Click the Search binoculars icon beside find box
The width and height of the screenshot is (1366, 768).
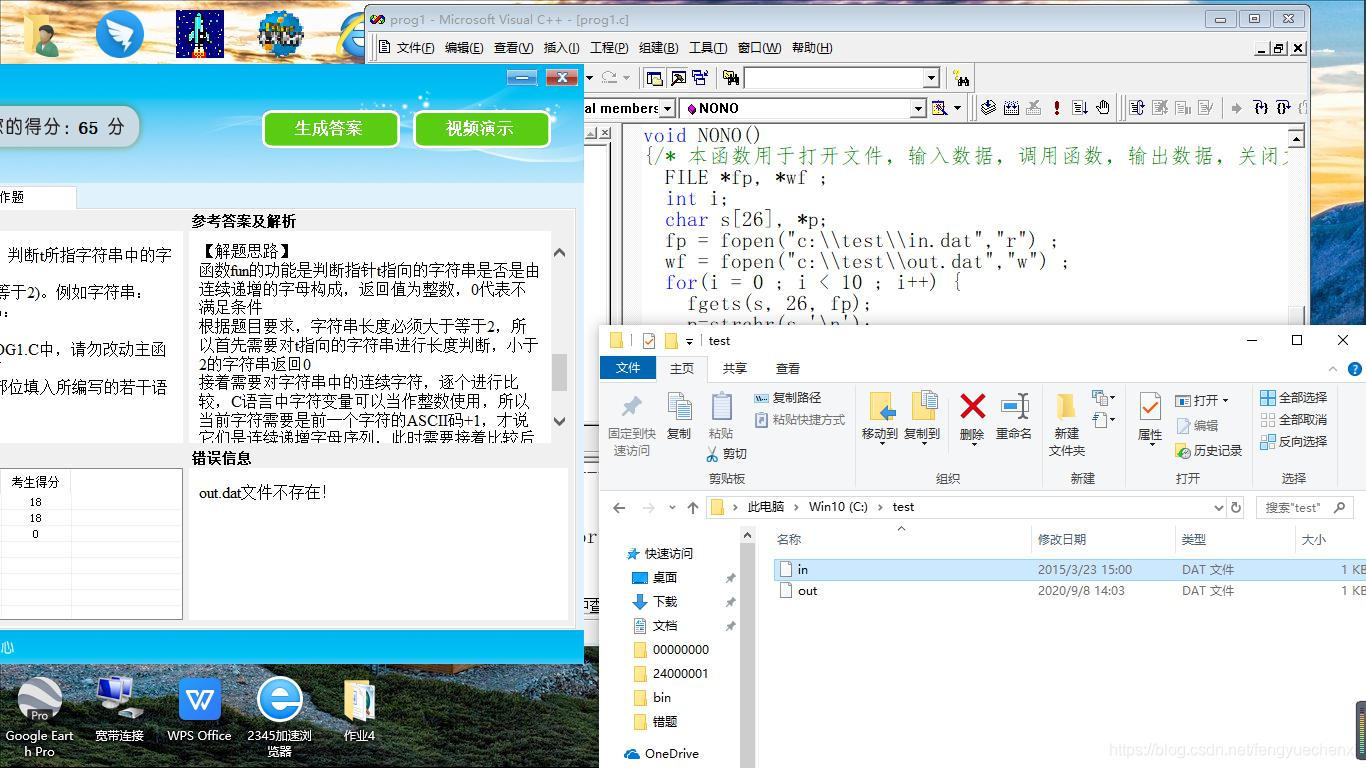pos(961,78)
